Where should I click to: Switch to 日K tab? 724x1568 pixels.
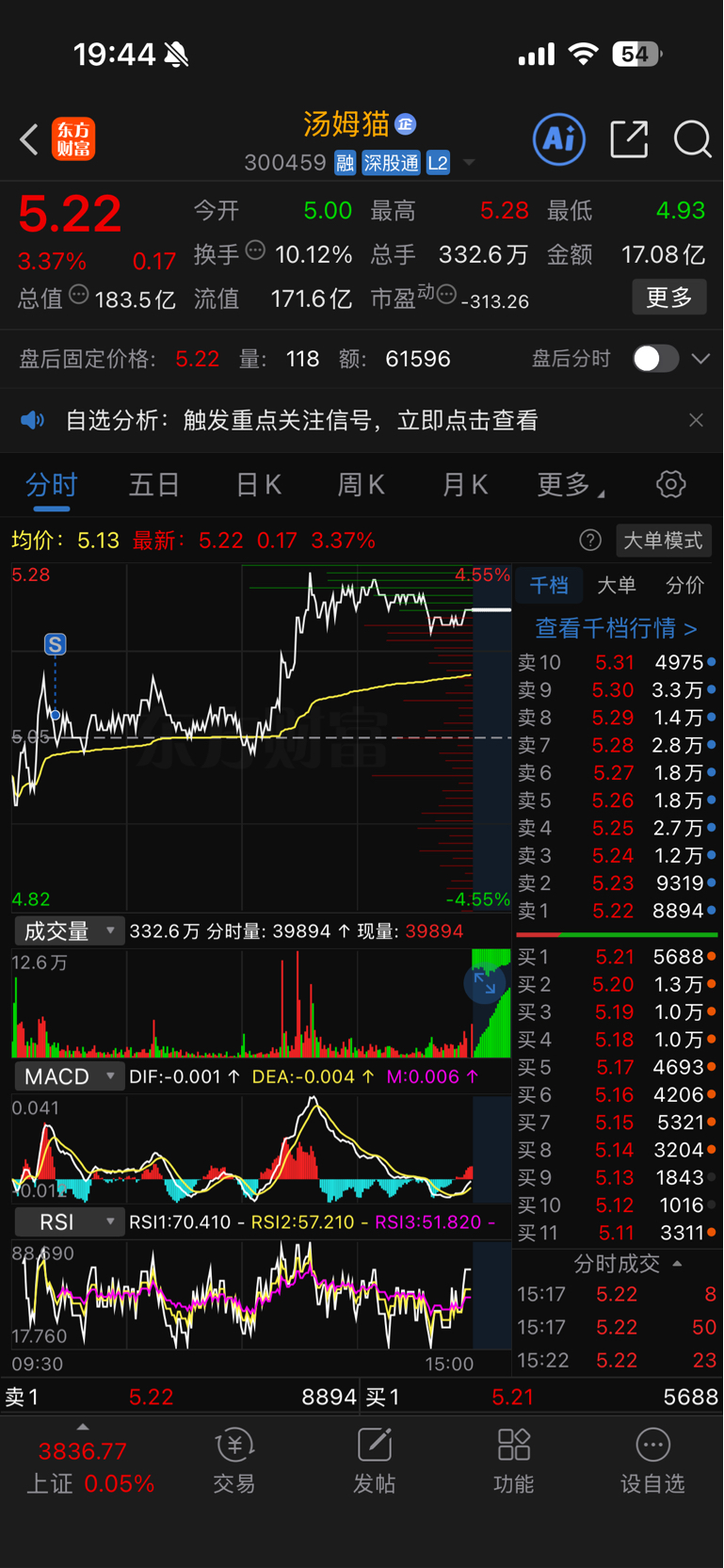point(258,485)
